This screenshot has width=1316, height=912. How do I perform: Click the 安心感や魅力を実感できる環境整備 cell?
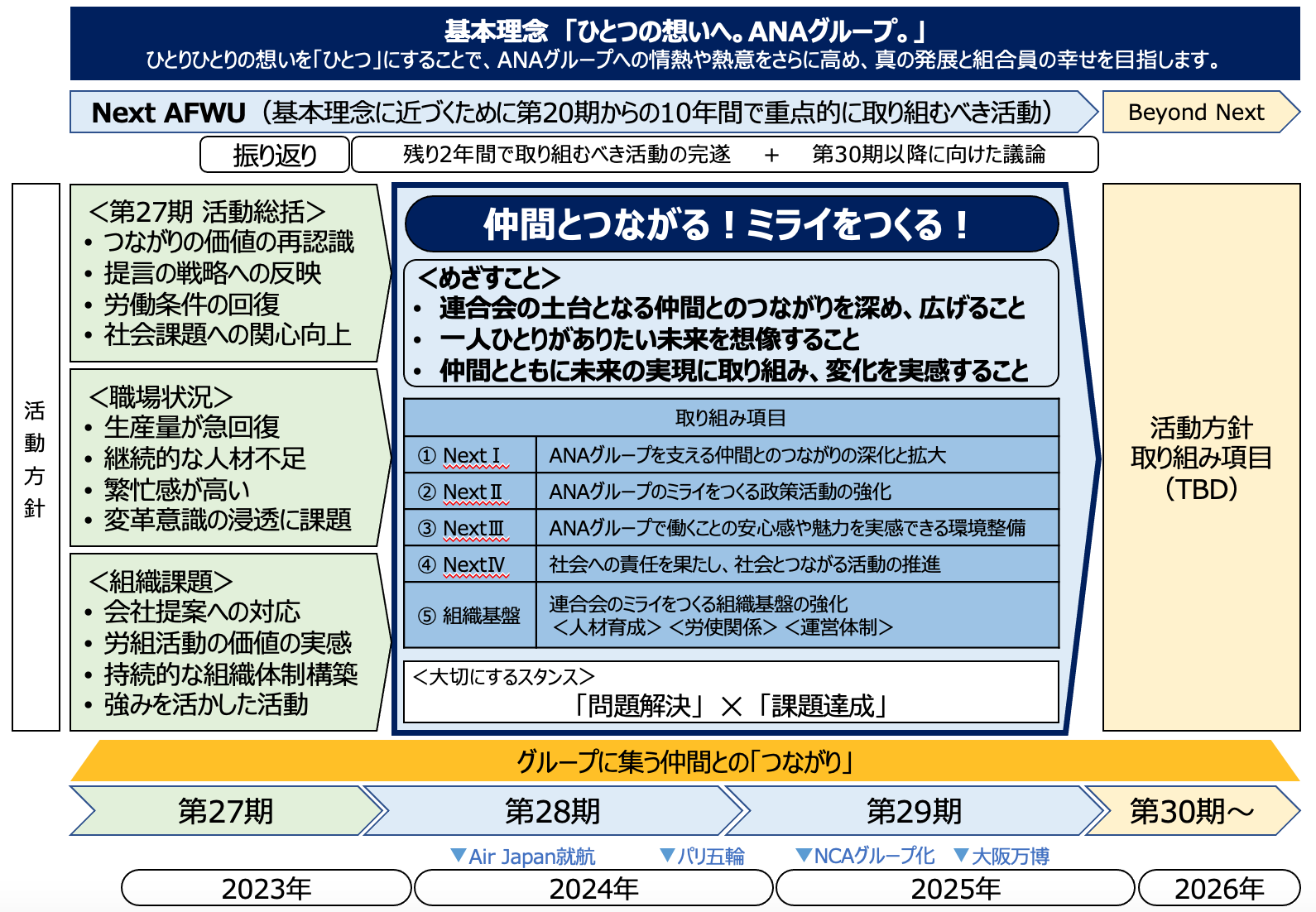pyautogui.click(x=798, y=528)
